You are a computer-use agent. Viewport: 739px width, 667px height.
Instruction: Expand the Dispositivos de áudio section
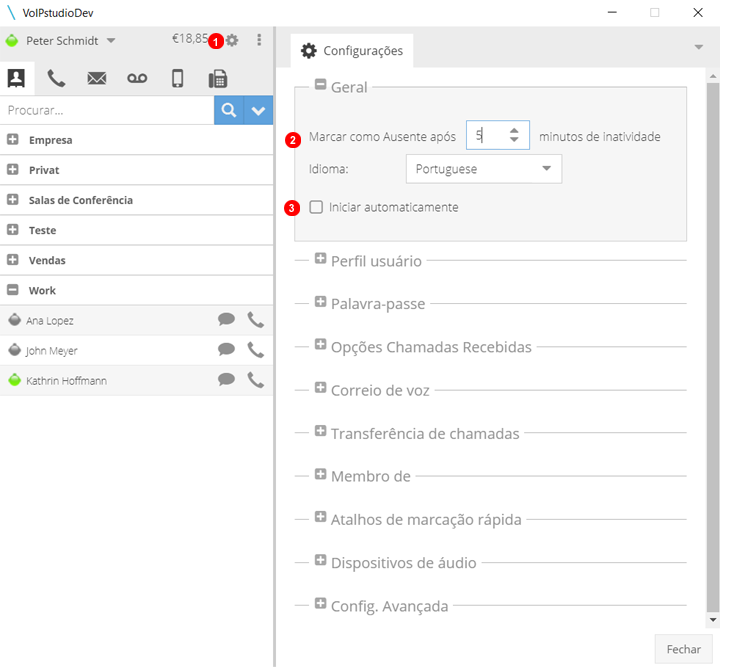320,560
